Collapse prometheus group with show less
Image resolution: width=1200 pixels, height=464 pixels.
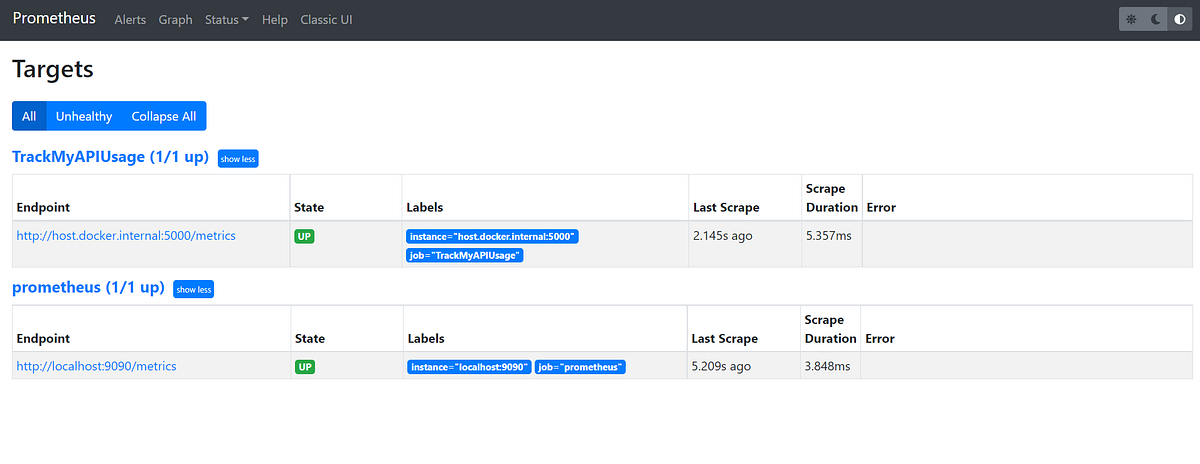pos(194,289)
